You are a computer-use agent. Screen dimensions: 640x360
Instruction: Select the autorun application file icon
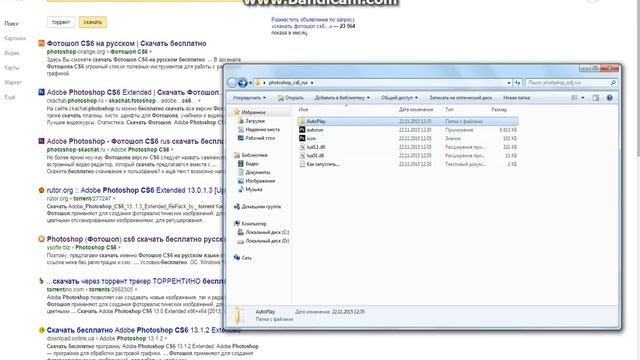click(302, 130)
